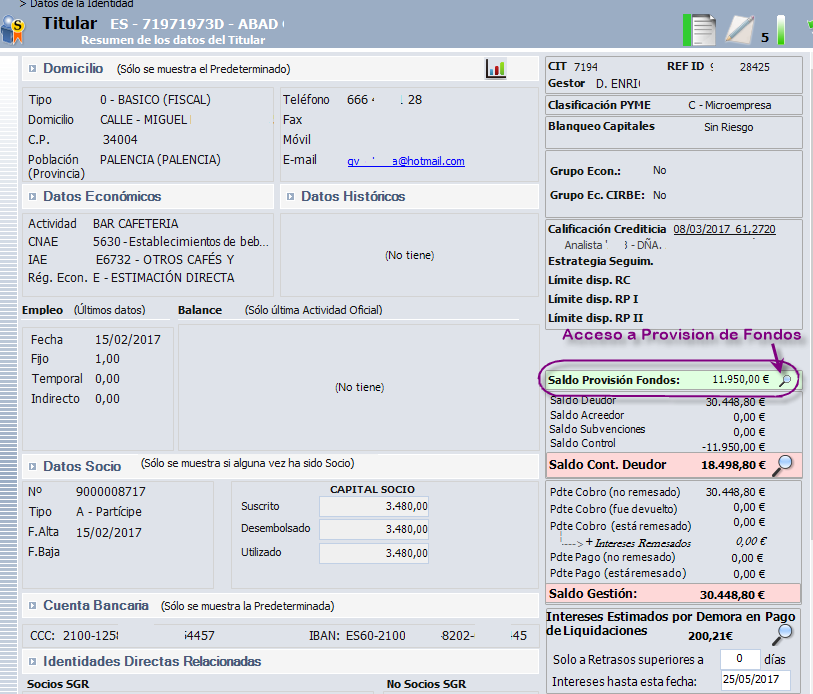Select socio number 9000008717
The image size is (813, 694).
click(111, 491)
